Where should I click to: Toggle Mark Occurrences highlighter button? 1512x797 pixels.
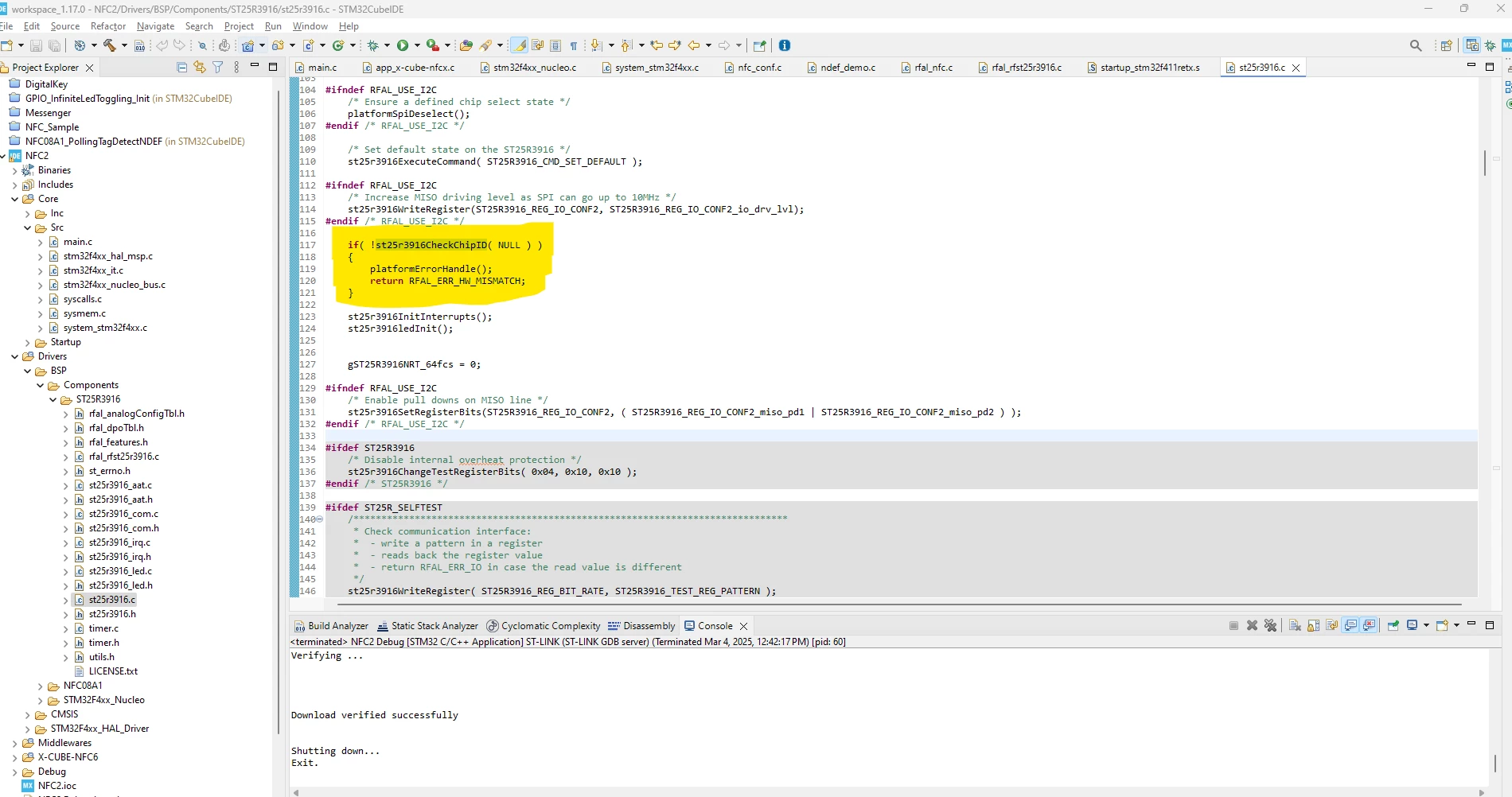(519, 45)
